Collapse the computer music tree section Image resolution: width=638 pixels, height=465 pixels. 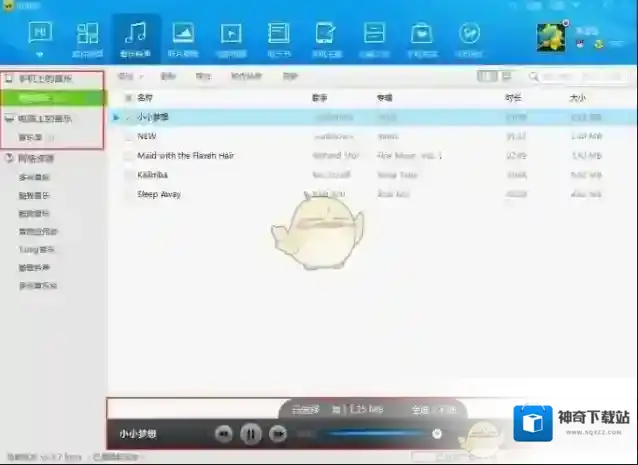[x=9, y=118]
